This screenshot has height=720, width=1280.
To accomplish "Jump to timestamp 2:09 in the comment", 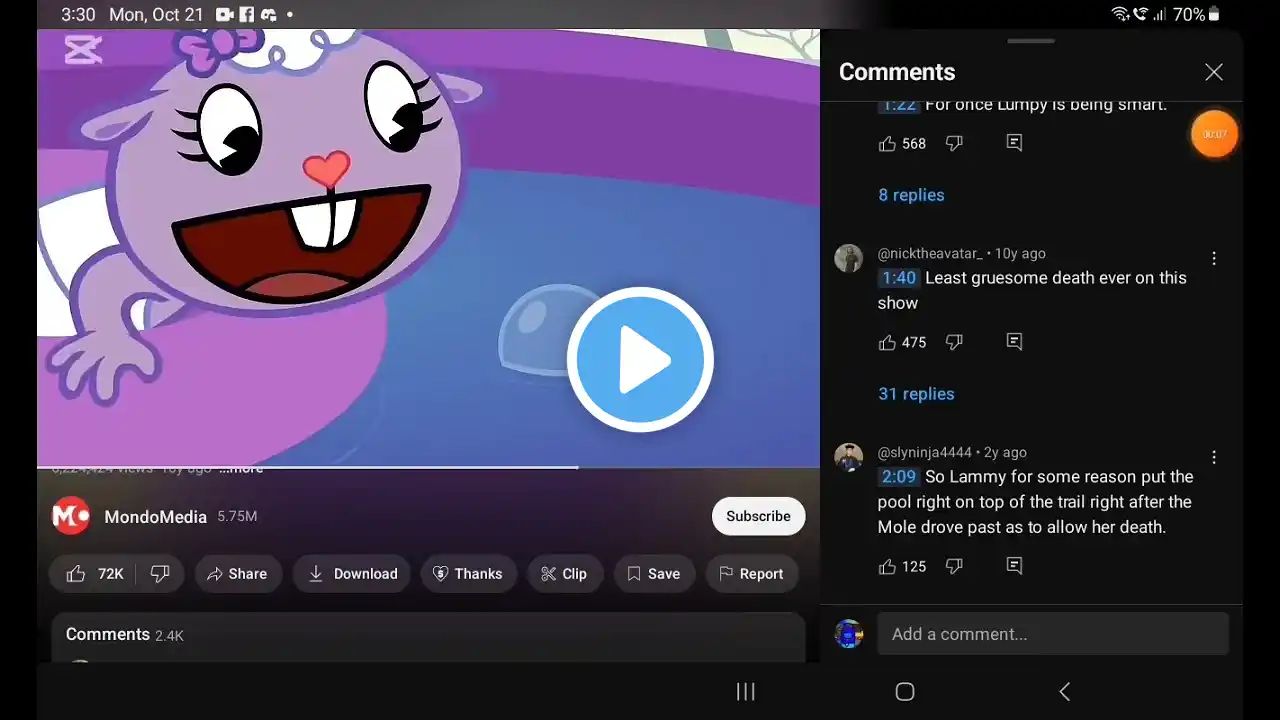I will (x=899, y=477).
